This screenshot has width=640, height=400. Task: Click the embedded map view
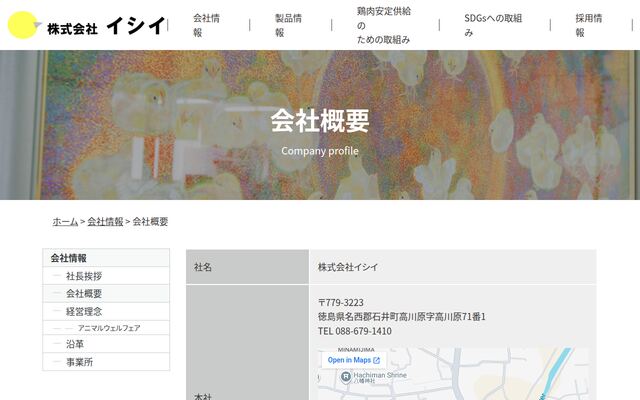[453, 374]
